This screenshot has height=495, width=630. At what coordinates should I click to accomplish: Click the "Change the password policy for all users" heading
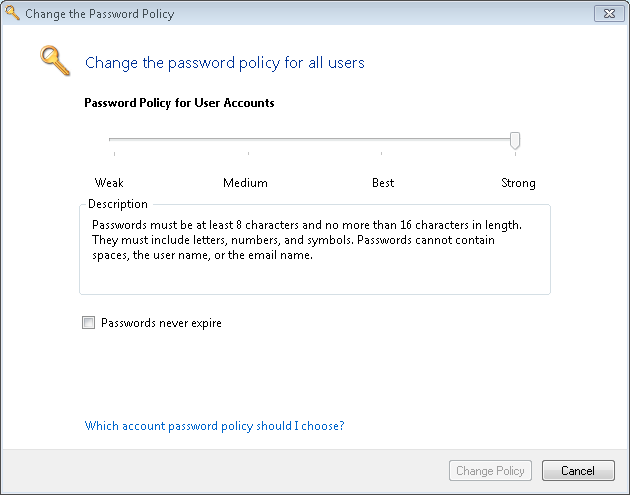(224, 63)
